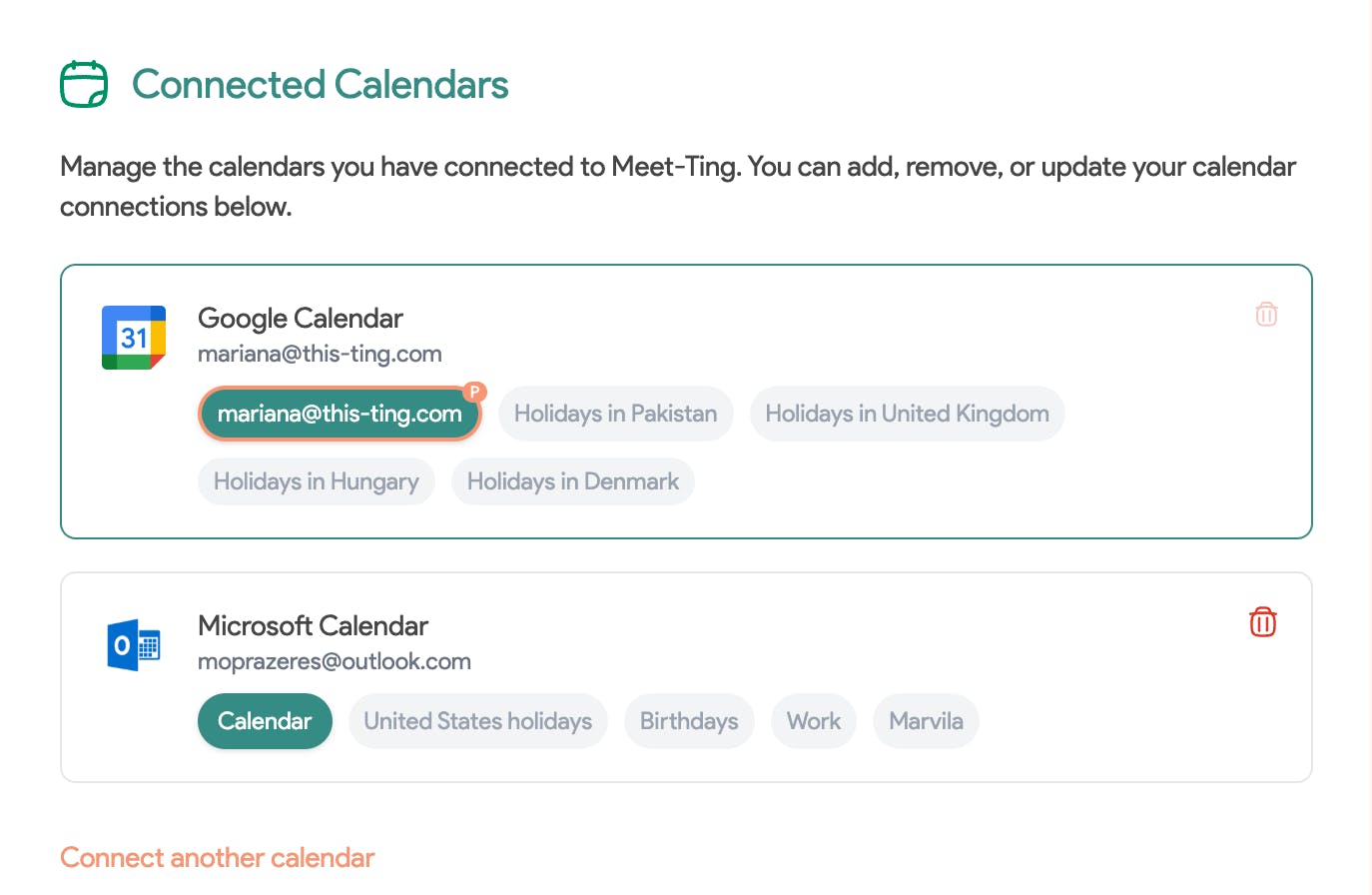
Task: Click the orange P primary badge
Action: click(475, 392)
